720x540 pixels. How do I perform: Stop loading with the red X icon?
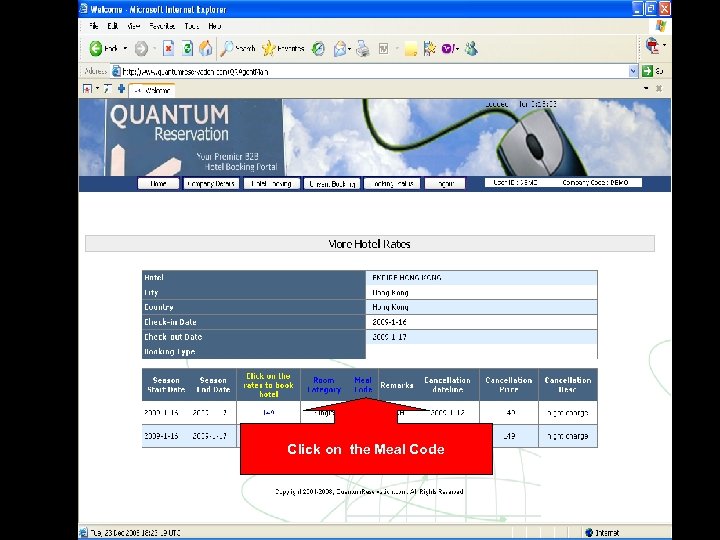(169, 48)
